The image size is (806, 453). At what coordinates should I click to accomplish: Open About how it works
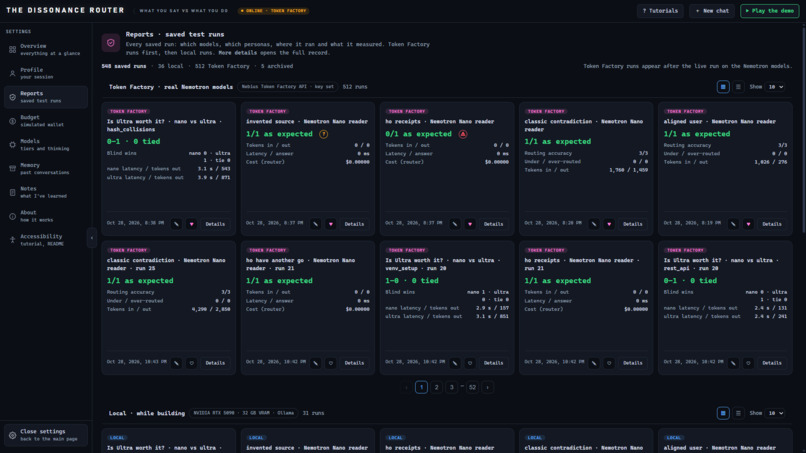[46, 216]
